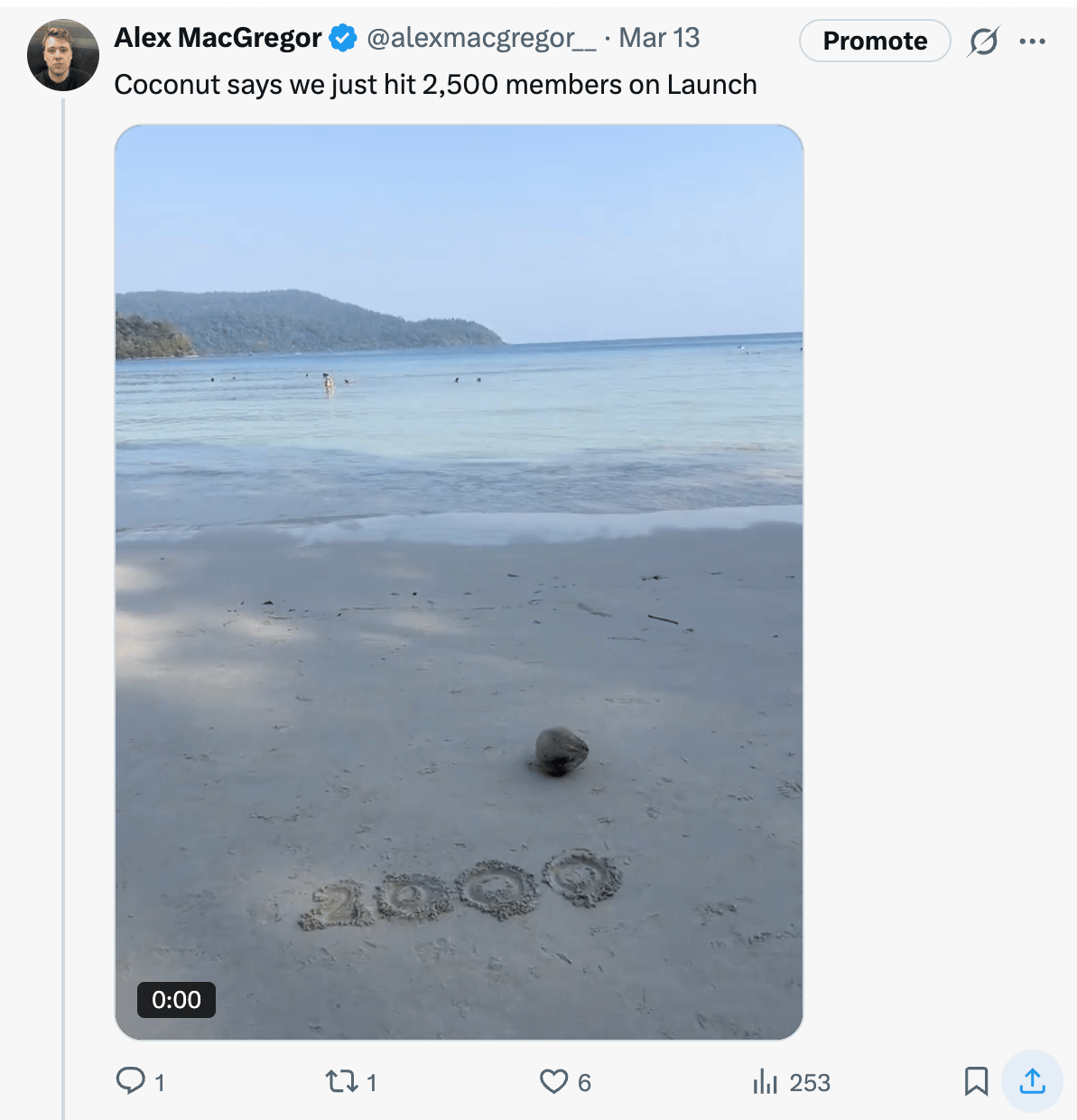Click the tweet text about Coconut
Image resolution: width=1077 pixels, height=1120 pixels.
coord(435,85)
